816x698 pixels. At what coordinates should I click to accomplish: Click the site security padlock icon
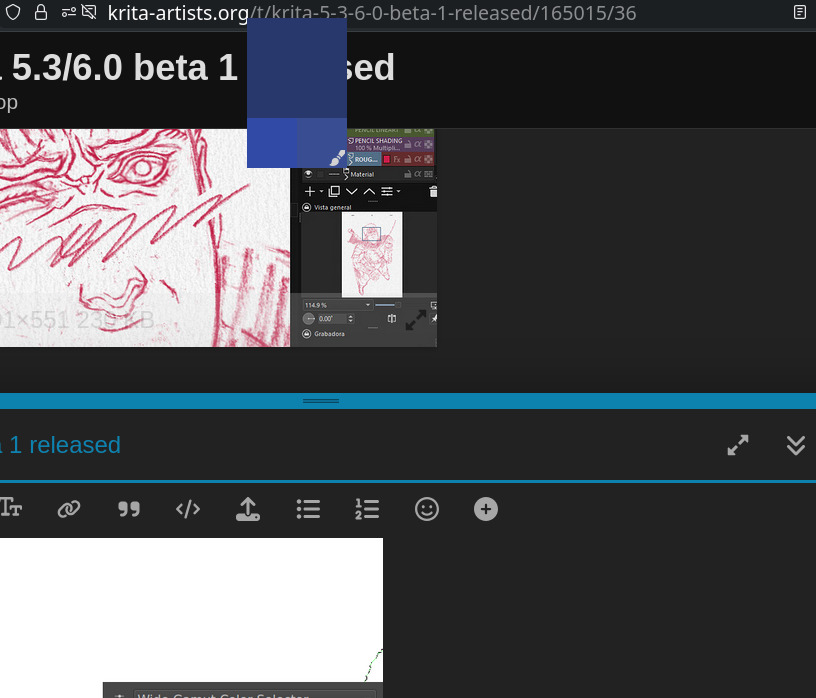(x=41, y=12)
